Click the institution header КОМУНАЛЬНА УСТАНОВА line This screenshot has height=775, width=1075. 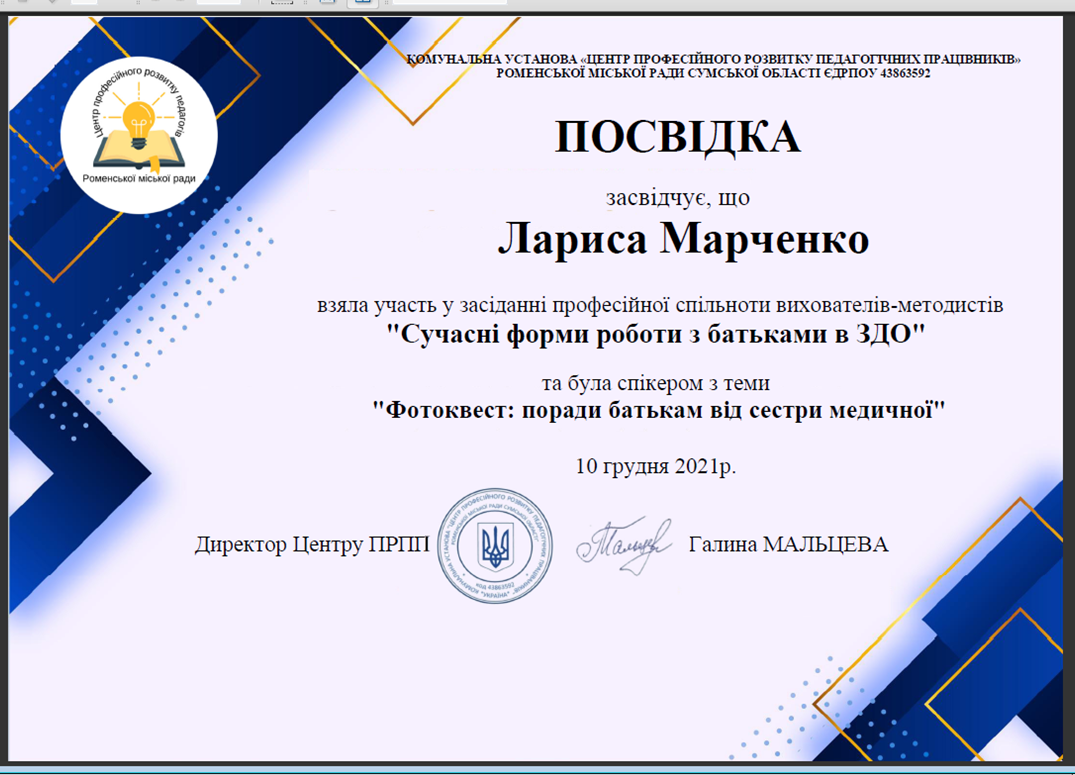pyautogui.click(x=713, y=60)
